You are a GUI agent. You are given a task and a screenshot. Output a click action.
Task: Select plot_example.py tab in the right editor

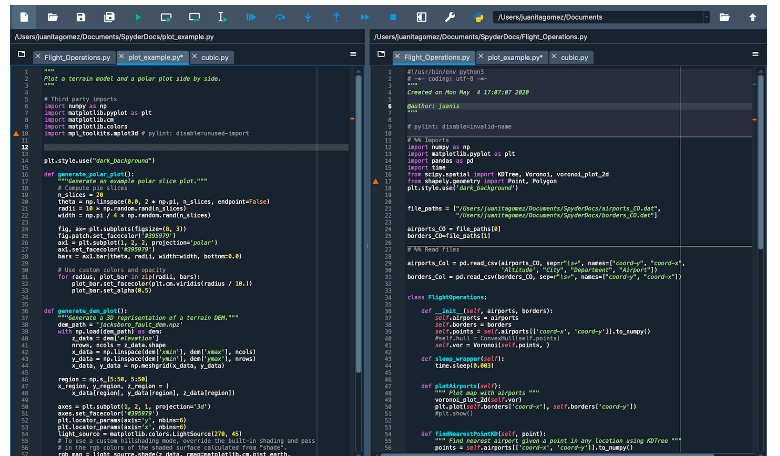pos(516,58)
